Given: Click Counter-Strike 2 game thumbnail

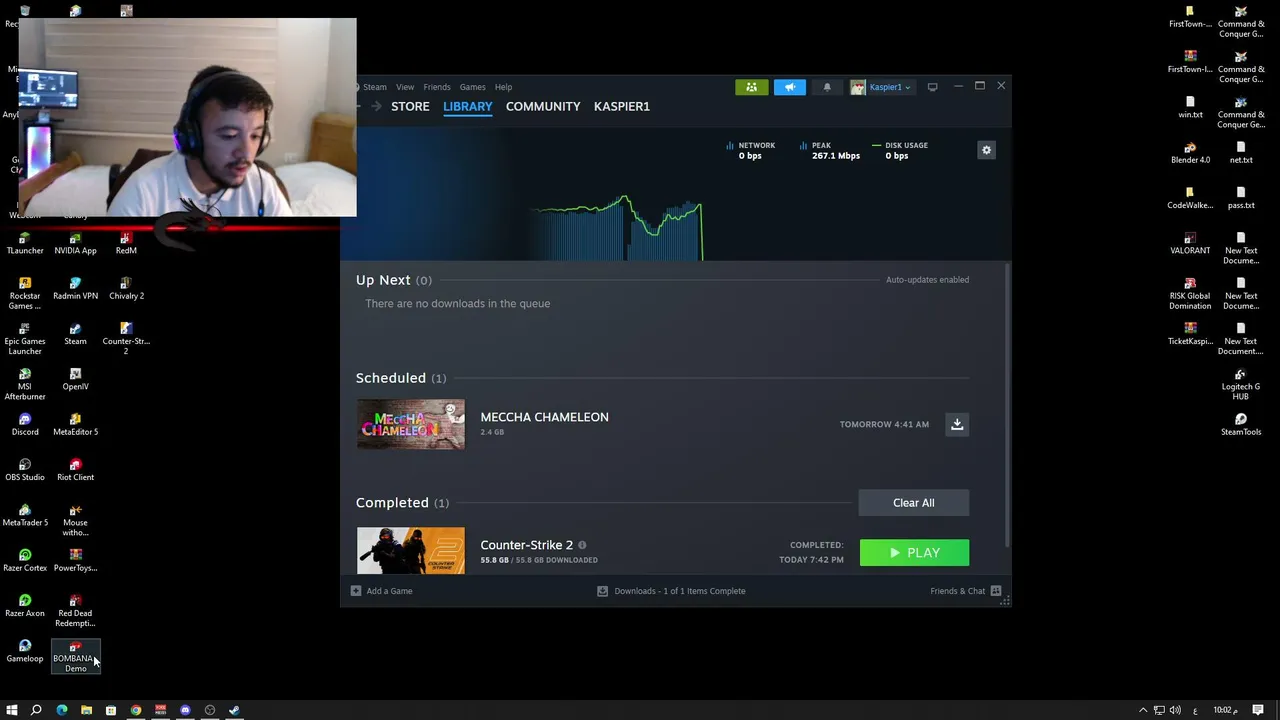Looking at the screenshot, I should point(411,551).
